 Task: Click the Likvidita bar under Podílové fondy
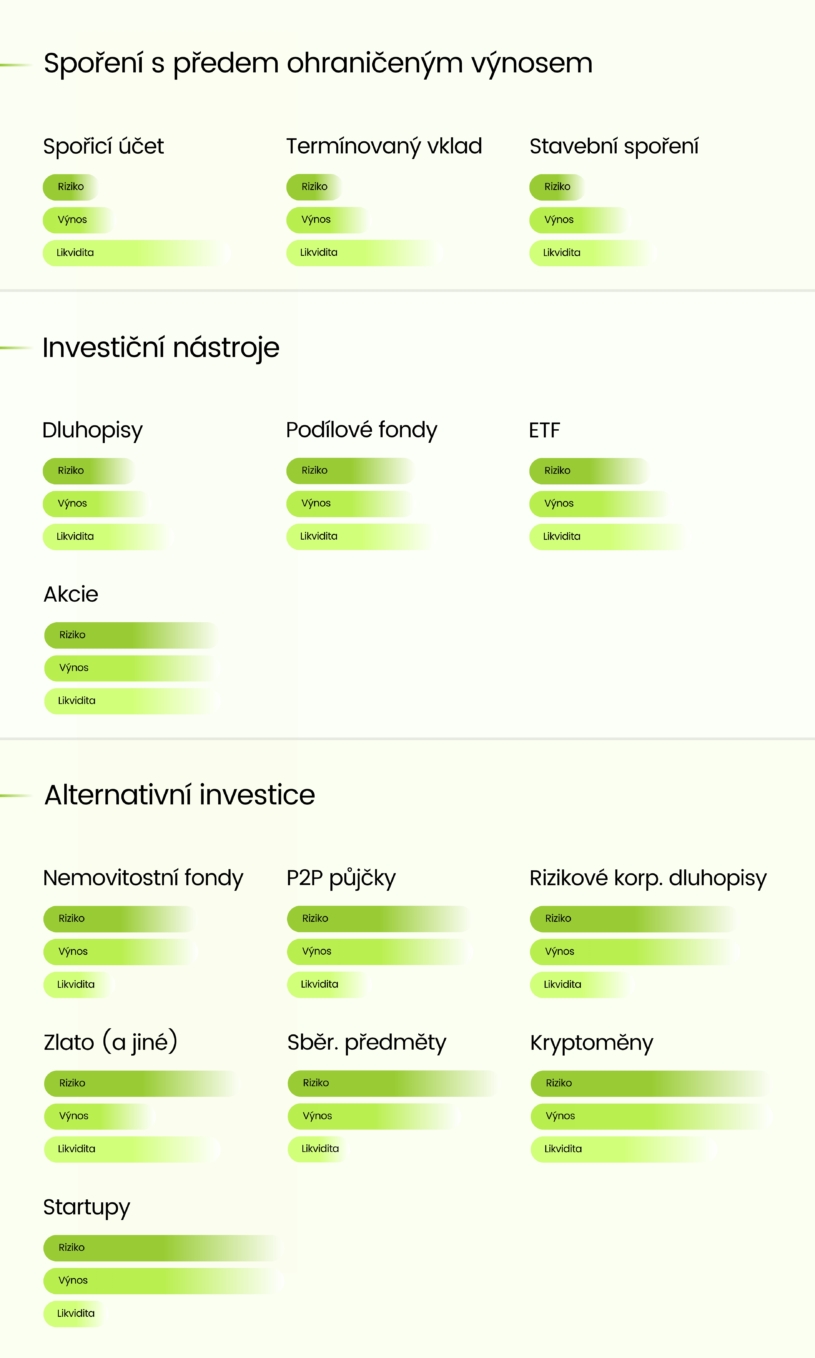pos(355,537)
